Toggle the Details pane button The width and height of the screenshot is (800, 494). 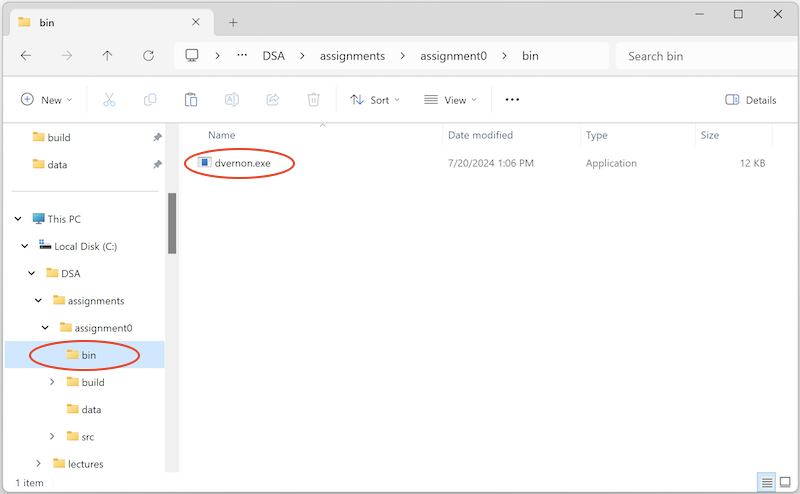tap(750, 100)
